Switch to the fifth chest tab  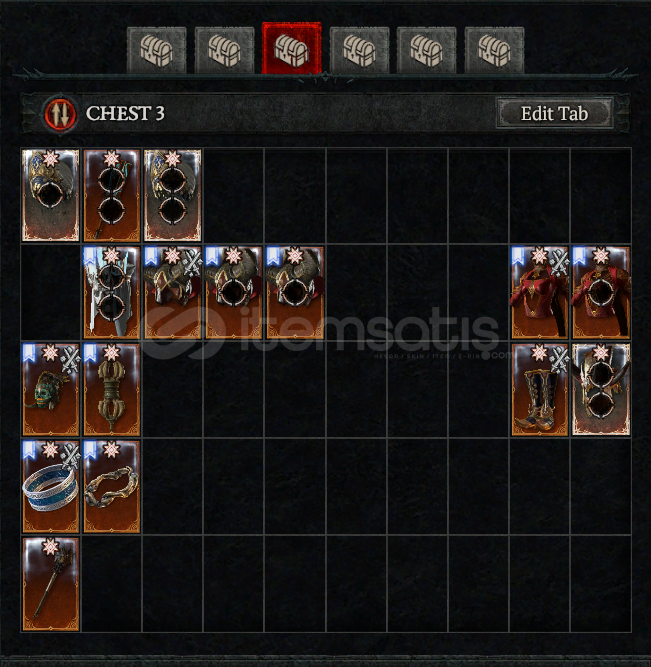click(x=426, y=51)
